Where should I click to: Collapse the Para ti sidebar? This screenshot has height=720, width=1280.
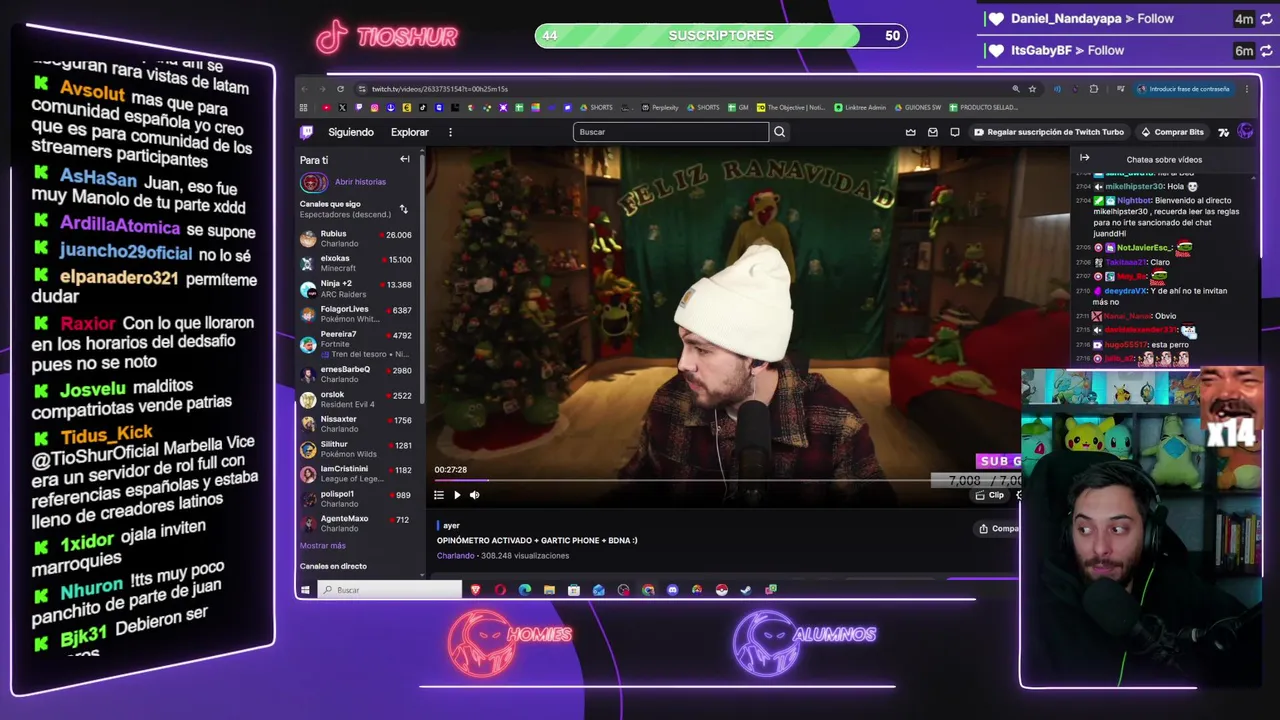pyautogui.click(x=405, y=159)
